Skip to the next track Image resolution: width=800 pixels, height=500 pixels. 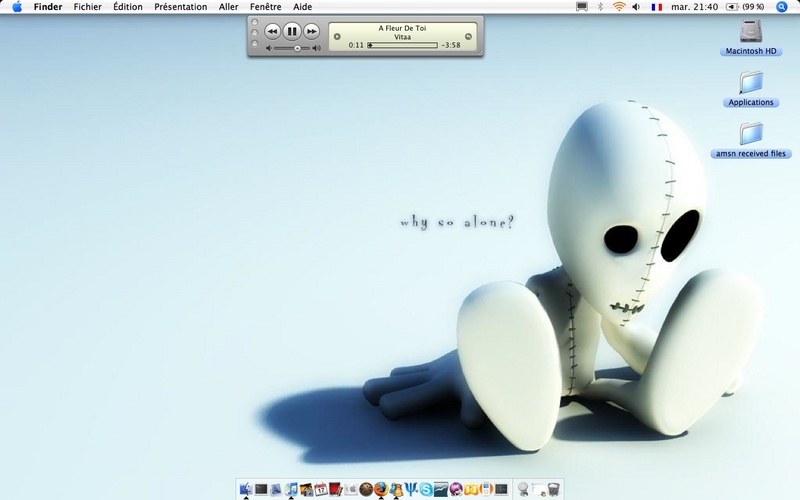[311, 32]
